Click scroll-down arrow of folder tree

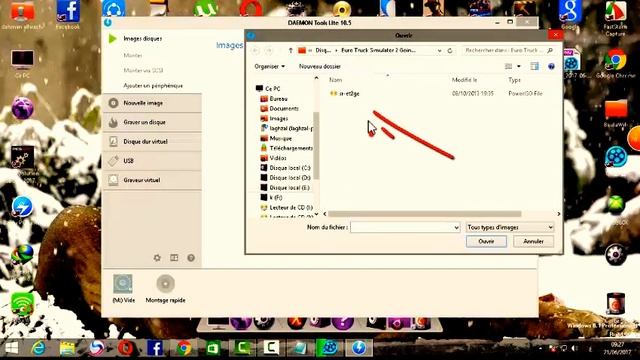coord(316,214)
